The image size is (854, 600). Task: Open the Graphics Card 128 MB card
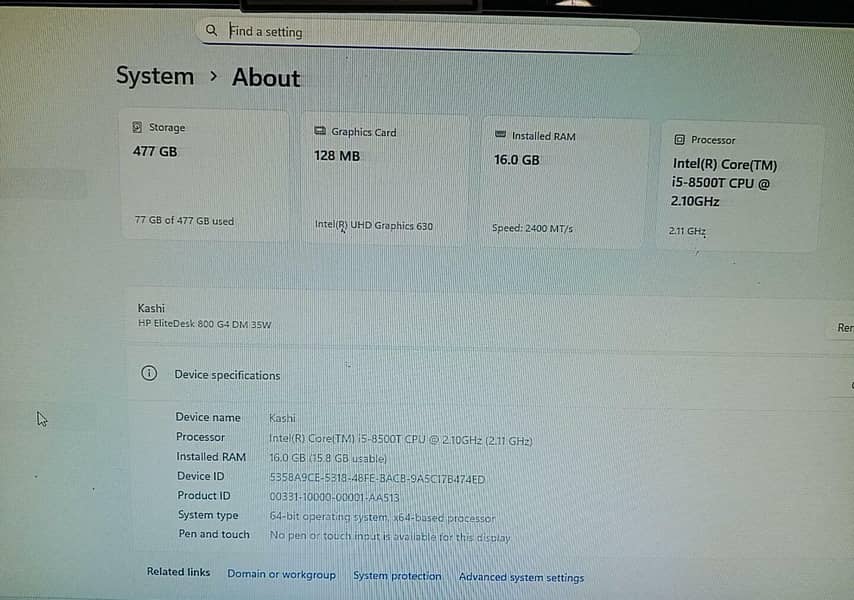[385, 179]
